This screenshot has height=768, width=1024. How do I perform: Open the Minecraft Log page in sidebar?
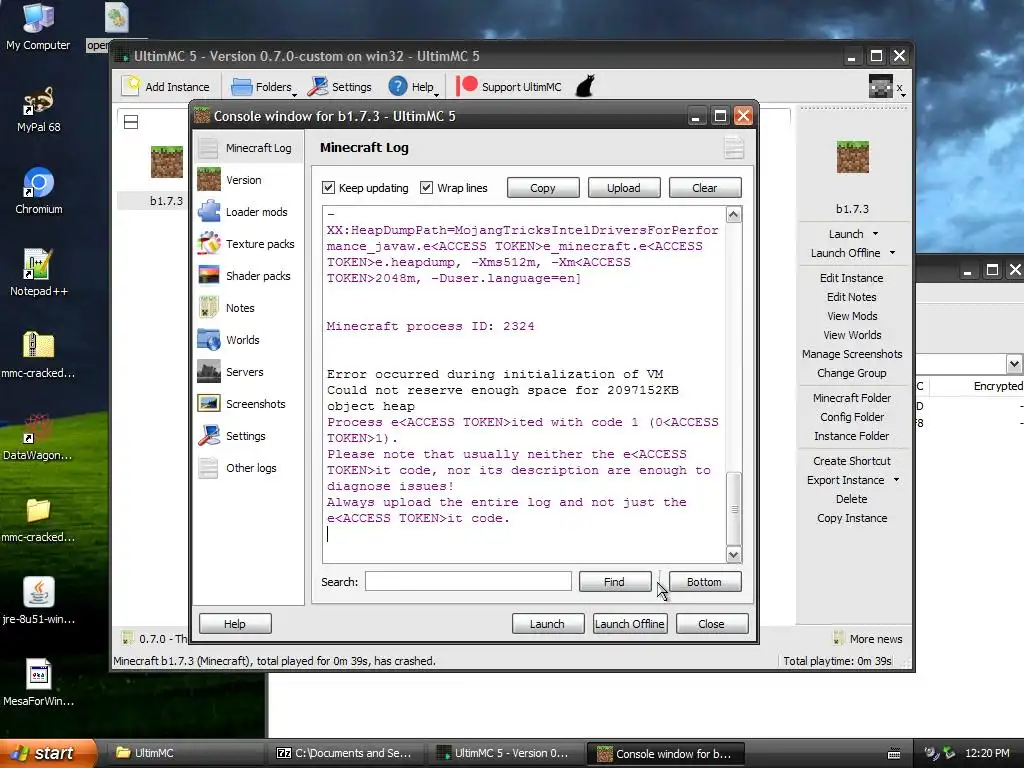[x=248, y=148]
